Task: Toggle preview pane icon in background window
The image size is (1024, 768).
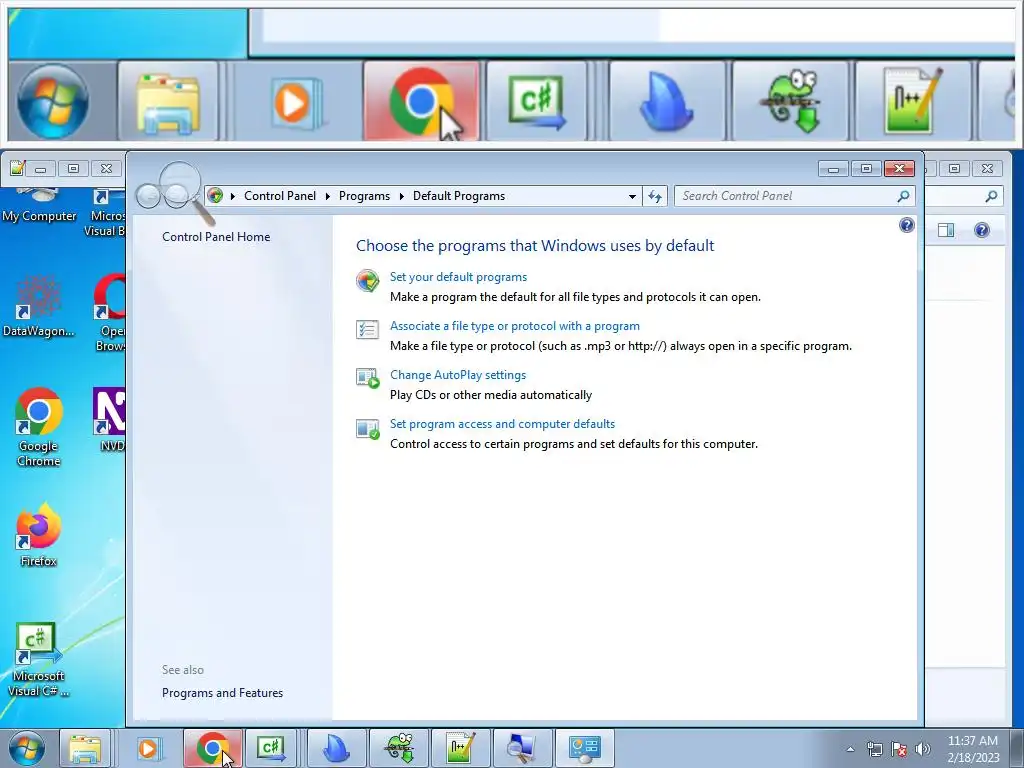Action: [x=946, y=230]
